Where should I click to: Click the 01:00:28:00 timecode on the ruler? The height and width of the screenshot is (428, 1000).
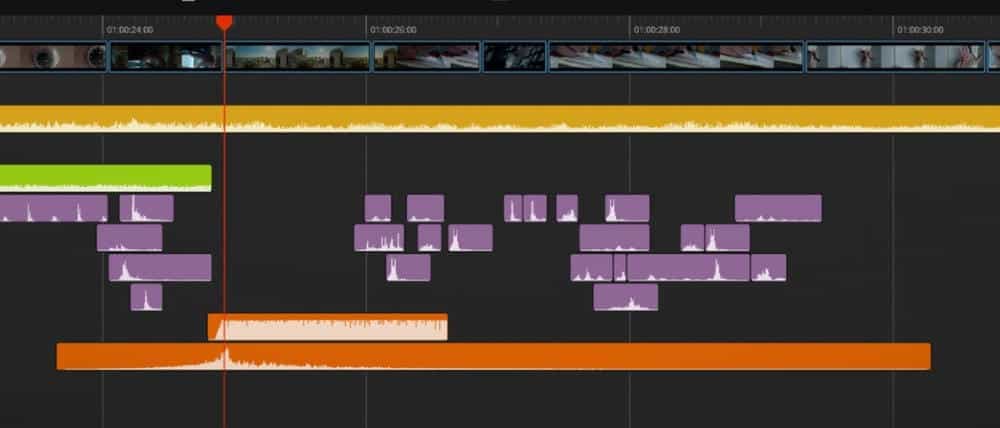click(657, 30)
